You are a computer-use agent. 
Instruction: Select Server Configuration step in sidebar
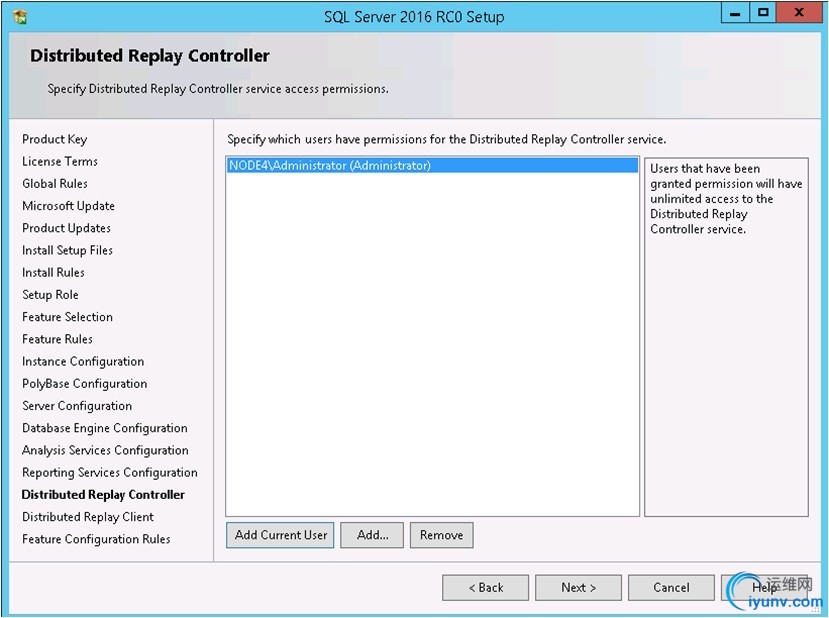pos(77,405)
